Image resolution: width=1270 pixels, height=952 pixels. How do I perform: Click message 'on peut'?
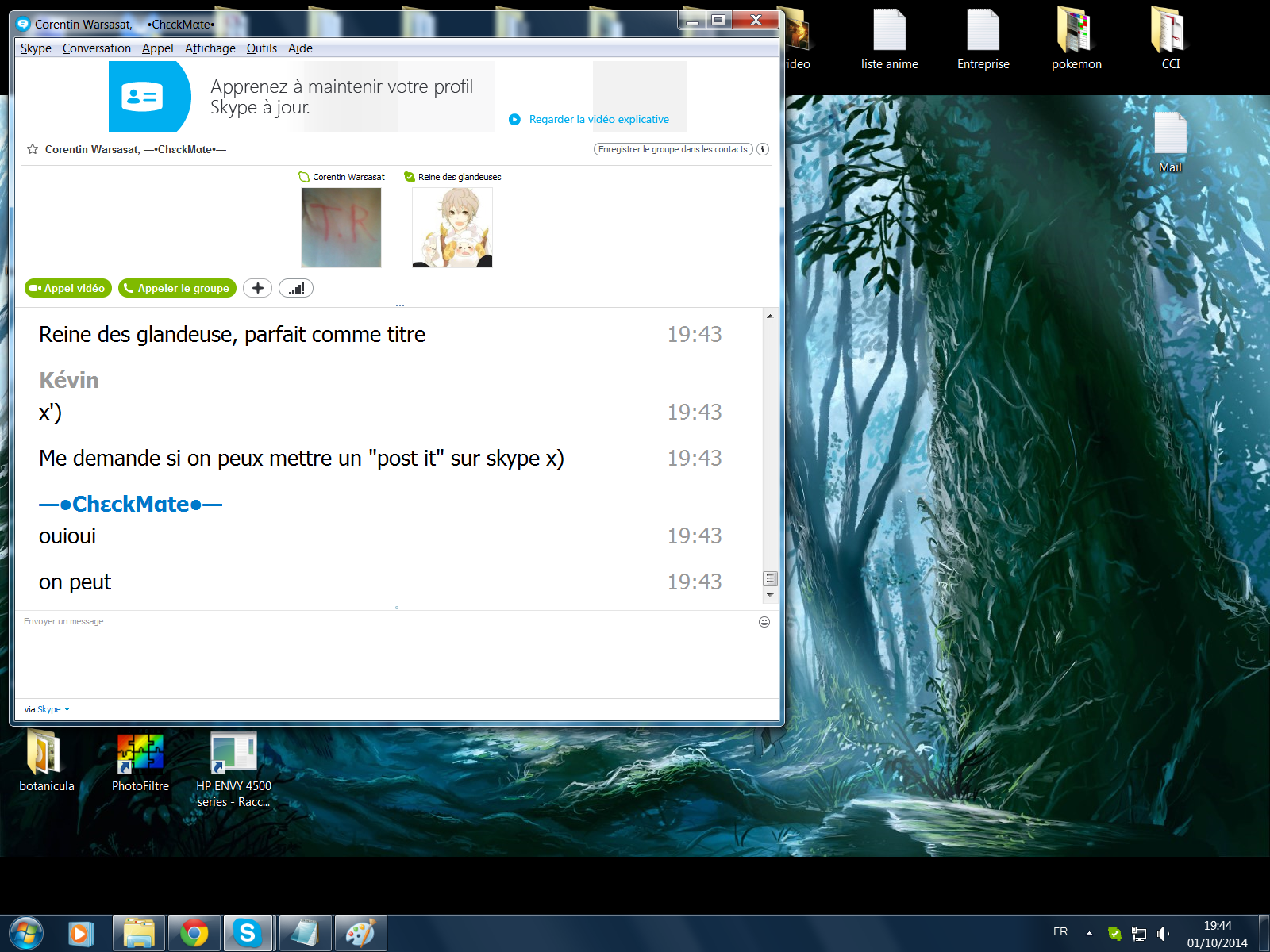[75, 582]
